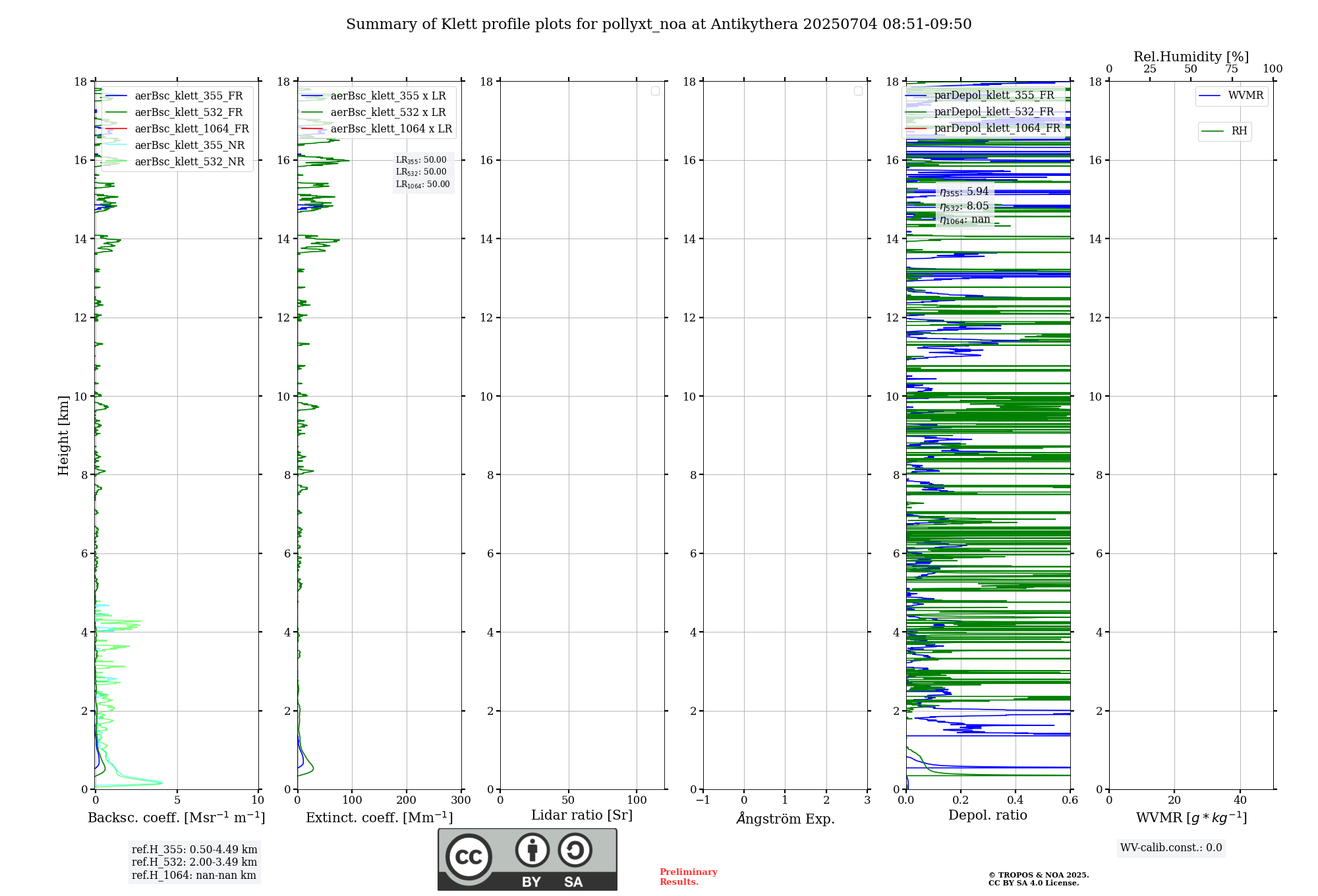Click the Height [km] axis label

[63, 435]
